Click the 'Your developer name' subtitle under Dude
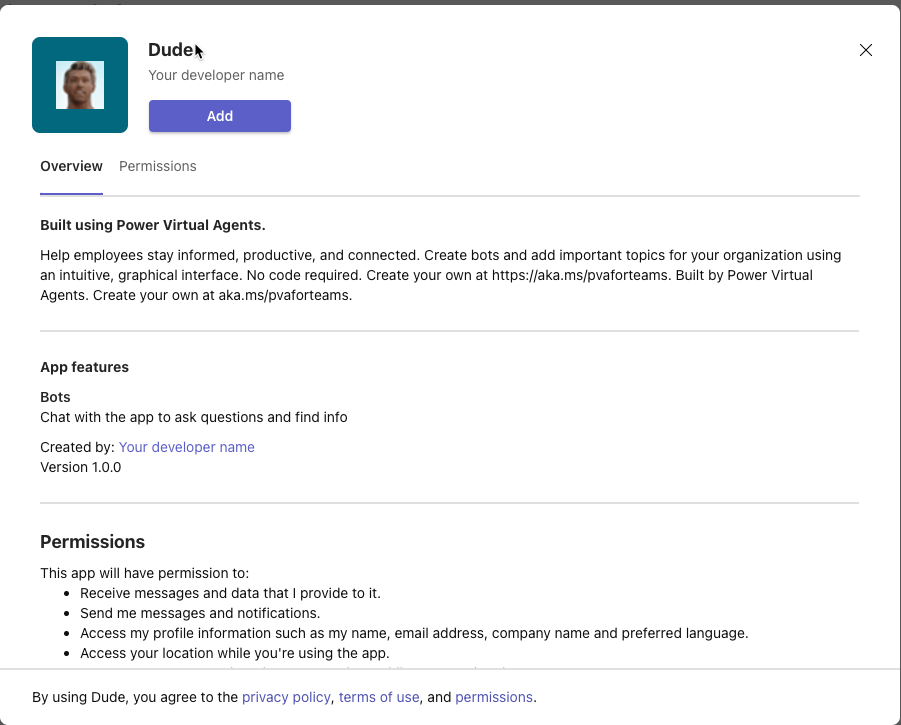 [x=216, y=75]
